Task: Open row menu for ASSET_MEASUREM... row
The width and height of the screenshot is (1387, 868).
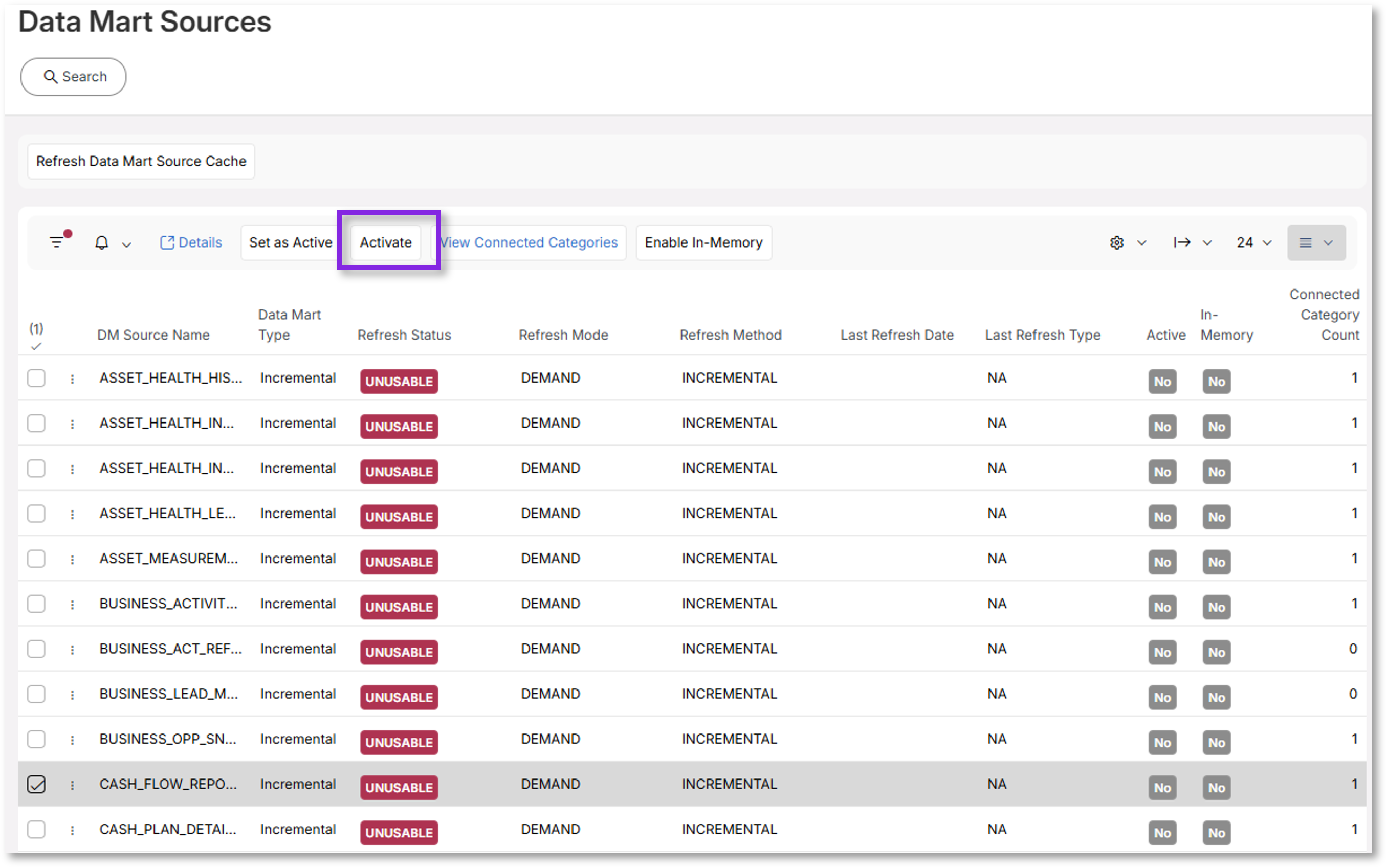Action: (72, 559)
